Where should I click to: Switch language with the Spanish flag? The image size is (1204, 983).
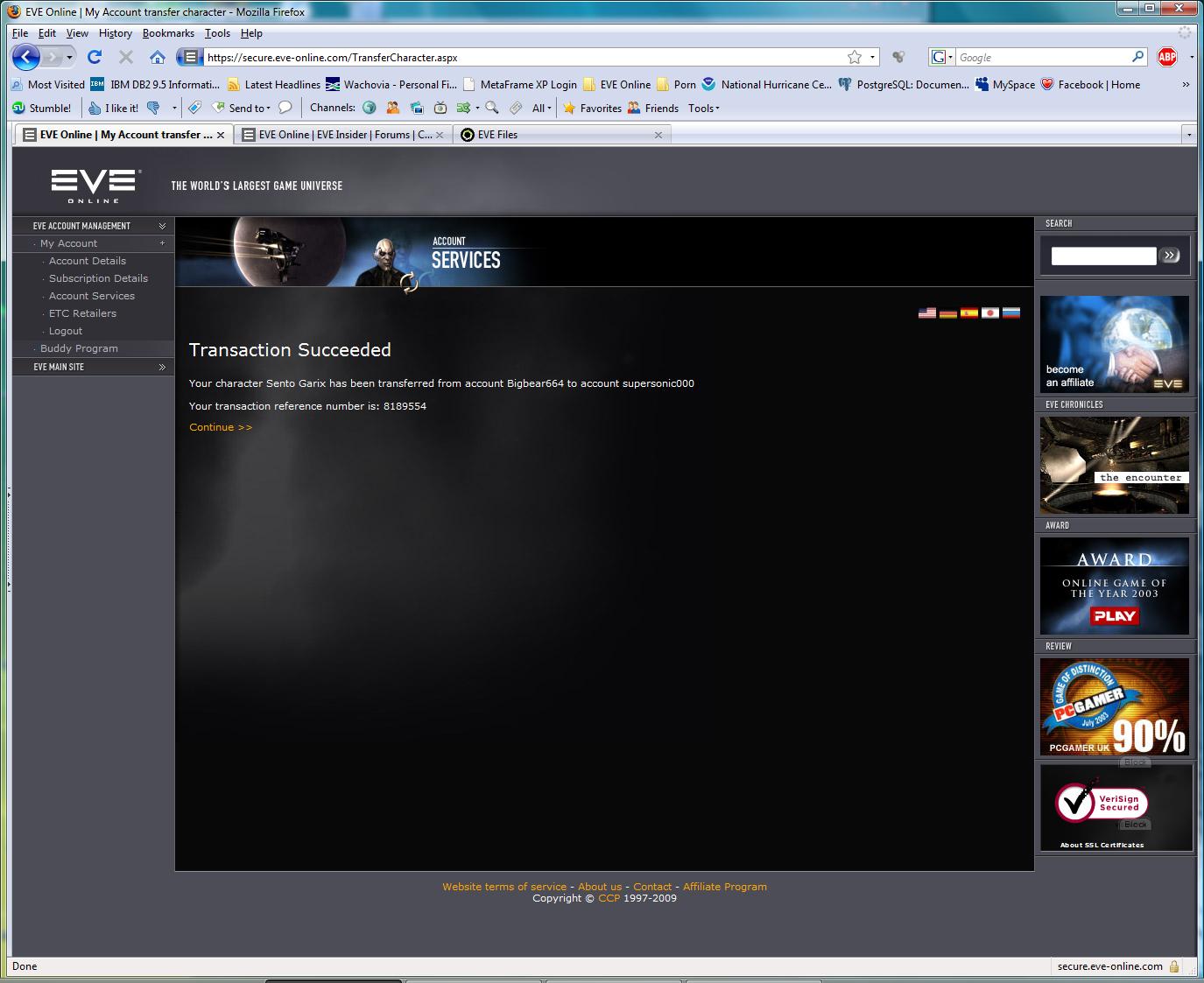point(969,312)
